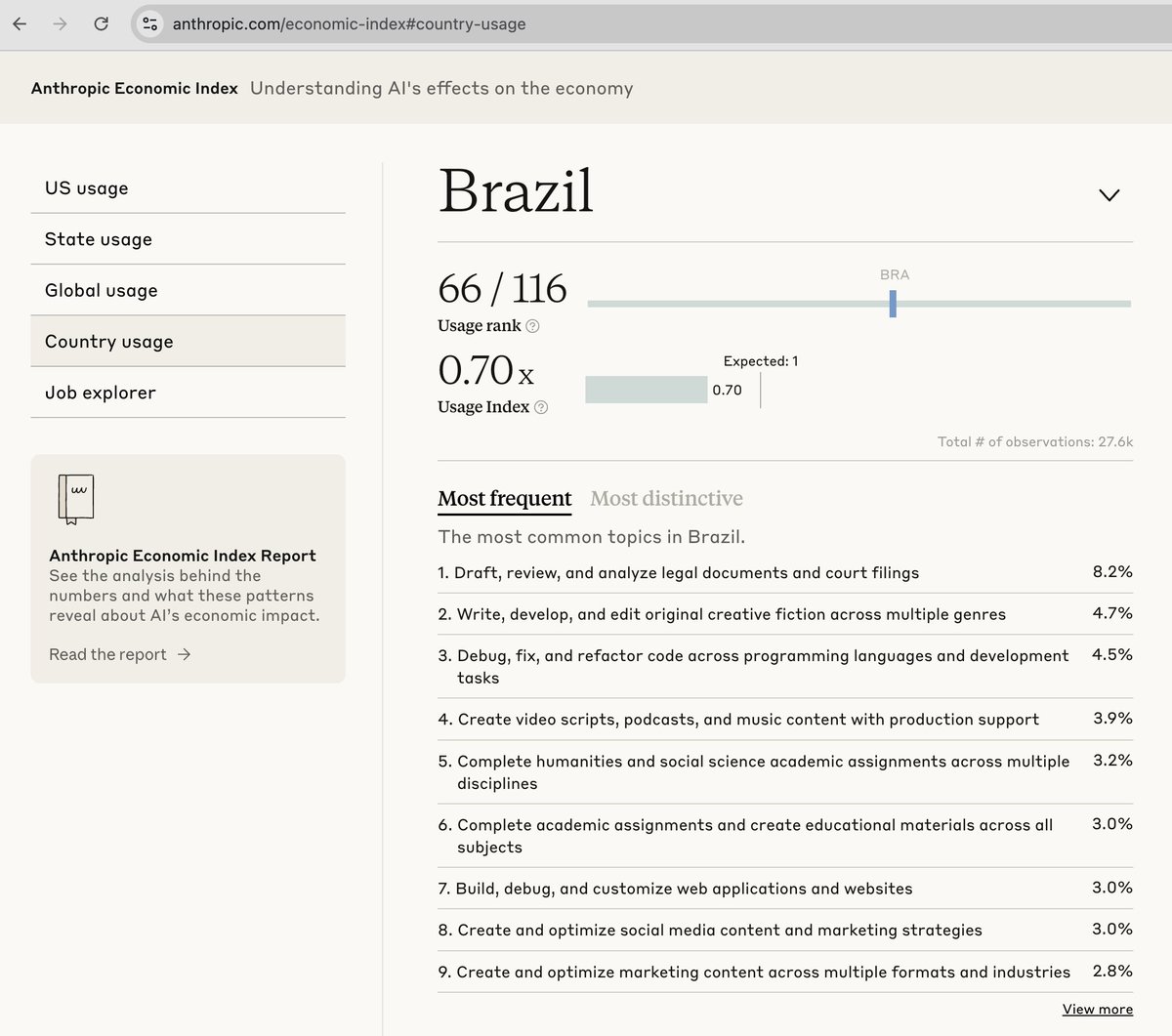Click the 4.7% percentage value

tap(1112, 613)
